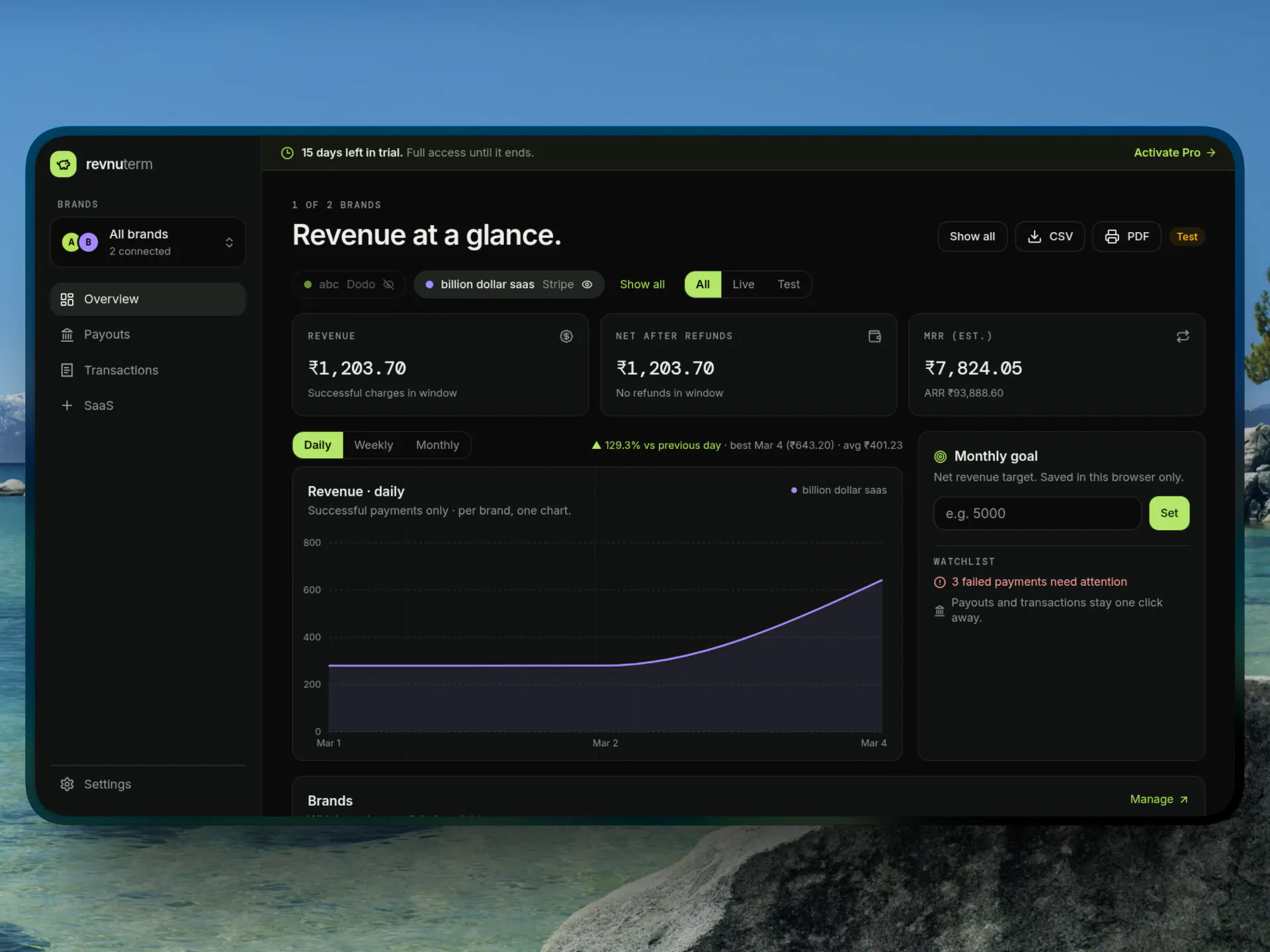The height and width of the screenshot is (952, 1270).
Task: Open the Payouts page
Action: (x=148, y=335)
